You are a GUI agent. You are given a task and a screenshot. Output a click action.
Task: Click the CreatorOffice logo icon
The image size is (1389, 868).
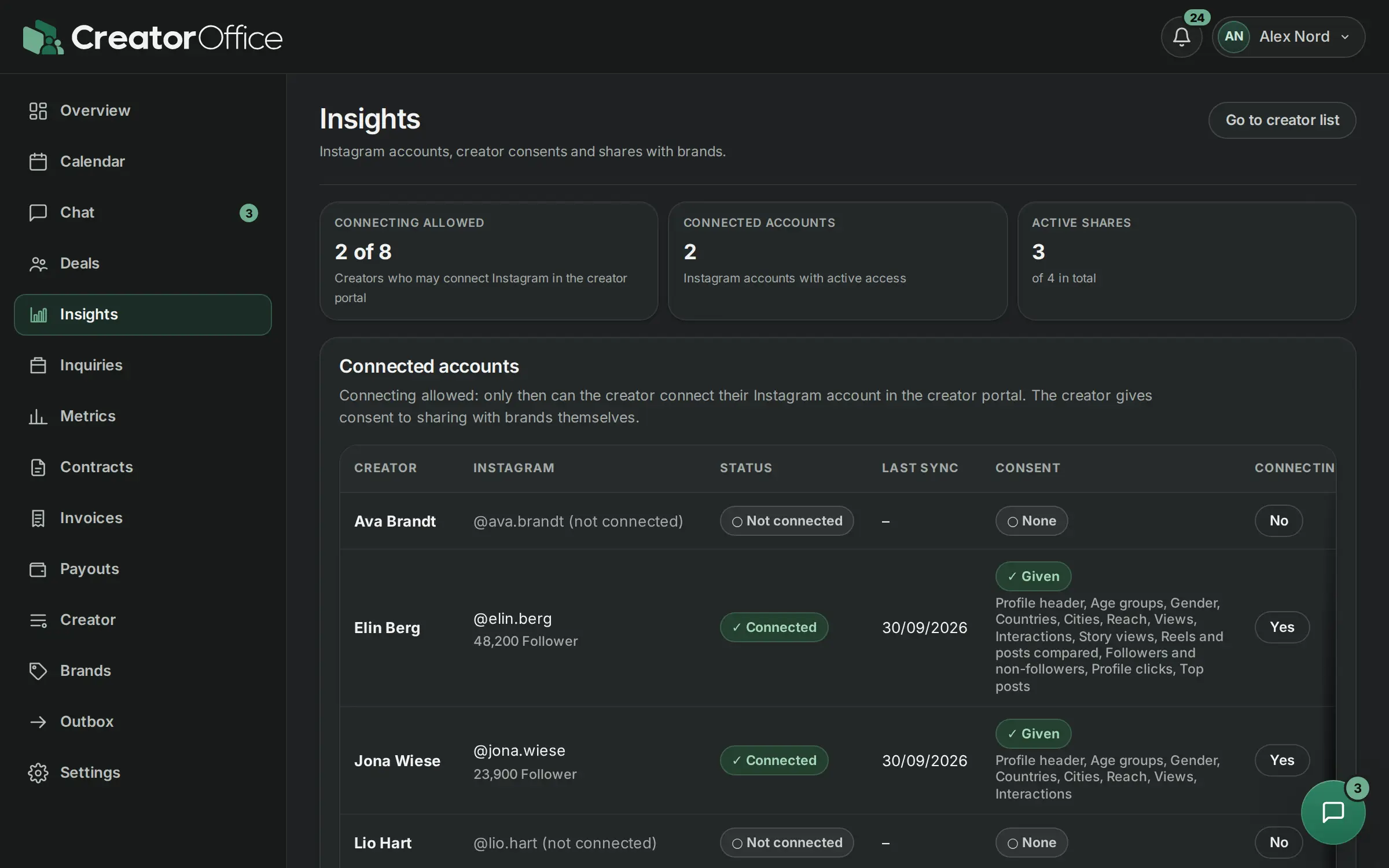(43, 37)
